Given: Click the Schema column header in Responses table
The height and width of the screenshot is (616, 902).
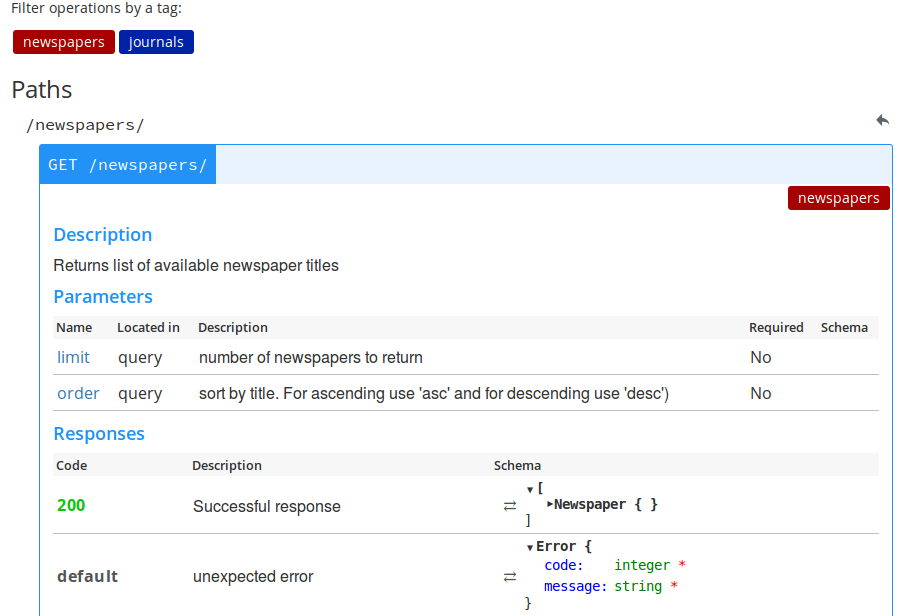Looking at the screenshot, I should coord(517,465).
